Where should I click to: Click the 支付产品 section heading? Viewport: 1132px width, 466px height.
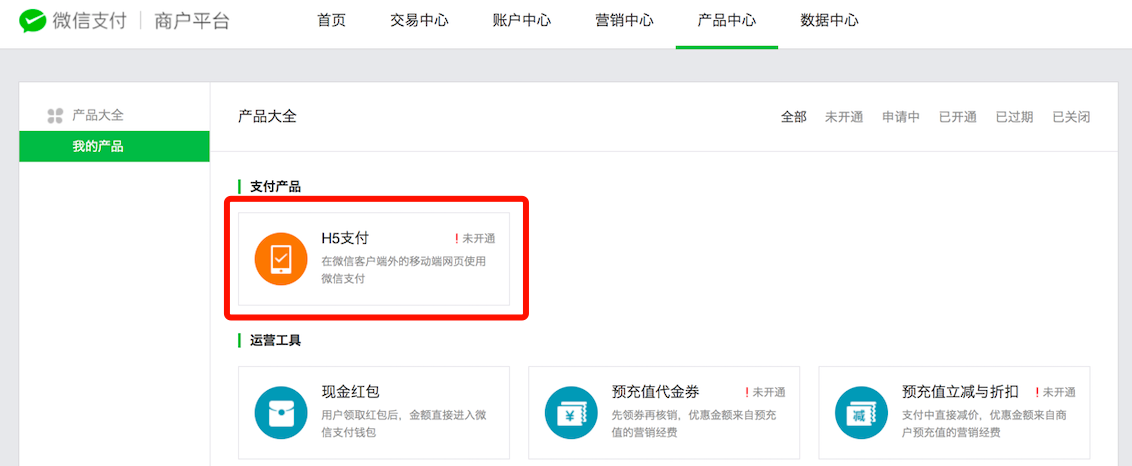pyautogui.click(x=276, y=186)
